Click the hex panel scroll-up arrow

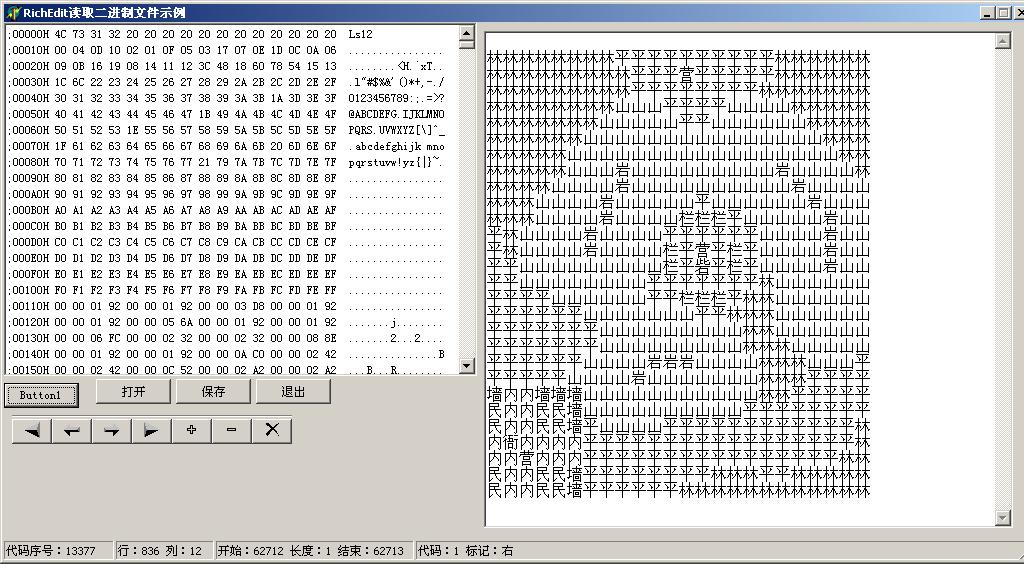466,33
